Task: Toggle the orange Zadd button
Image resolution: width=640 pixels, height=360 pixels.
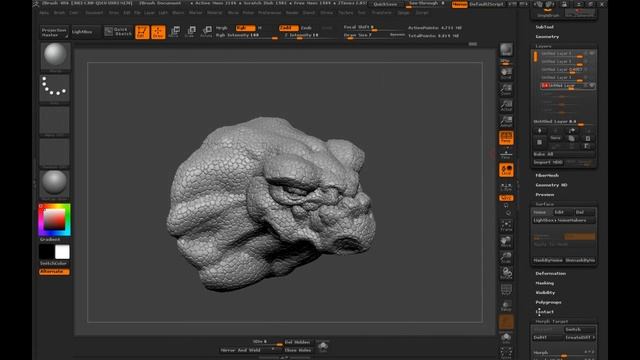Action: (289, 28)
